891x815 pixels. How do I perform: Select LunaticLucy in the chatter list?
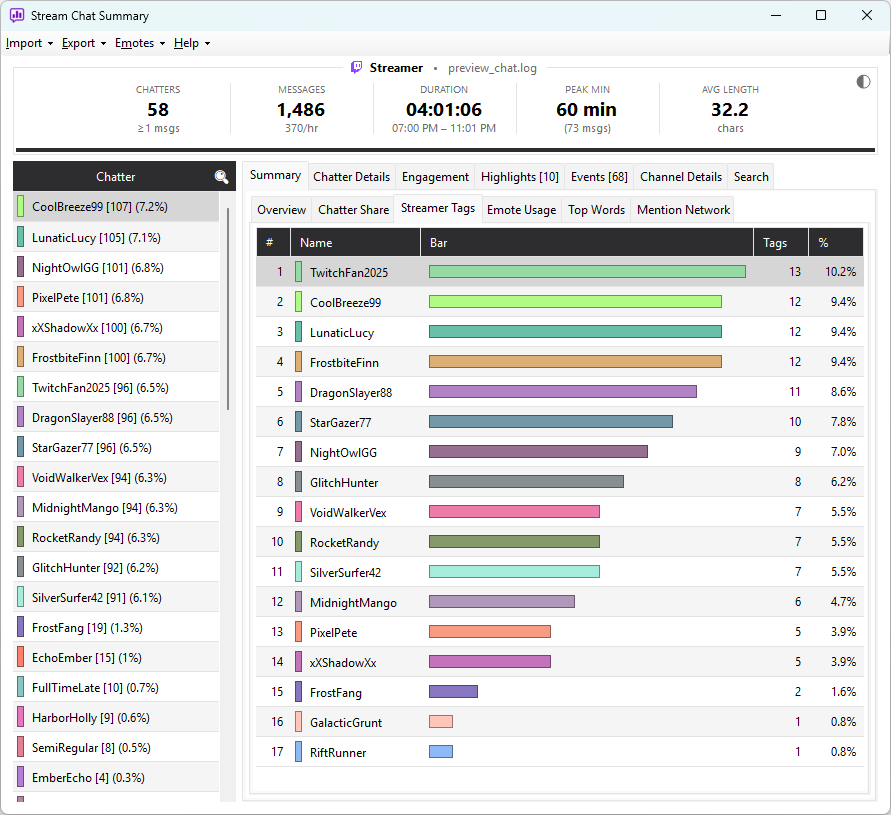point(116,237)
